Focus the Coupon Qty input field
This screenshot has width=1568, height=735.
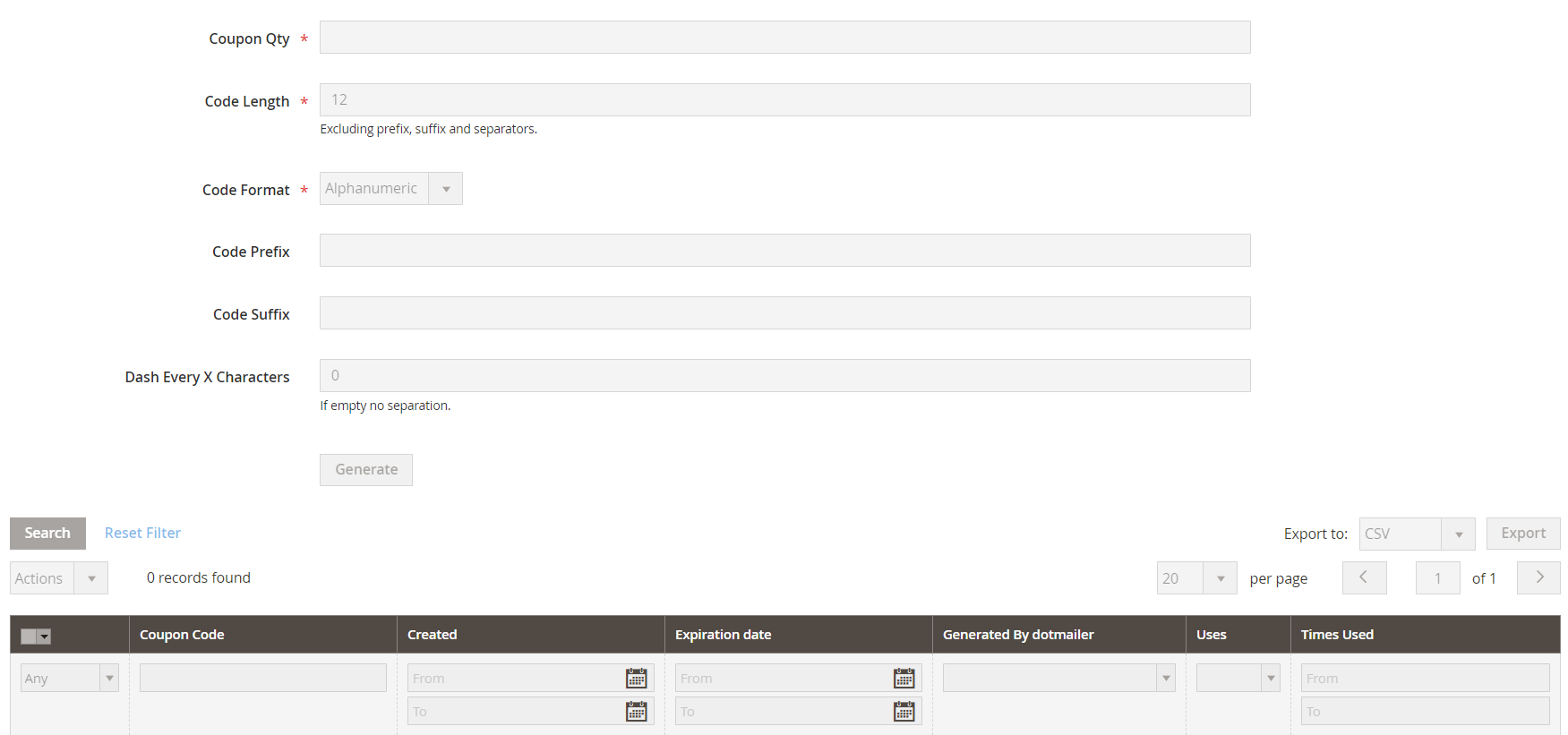tap(785, 38)
